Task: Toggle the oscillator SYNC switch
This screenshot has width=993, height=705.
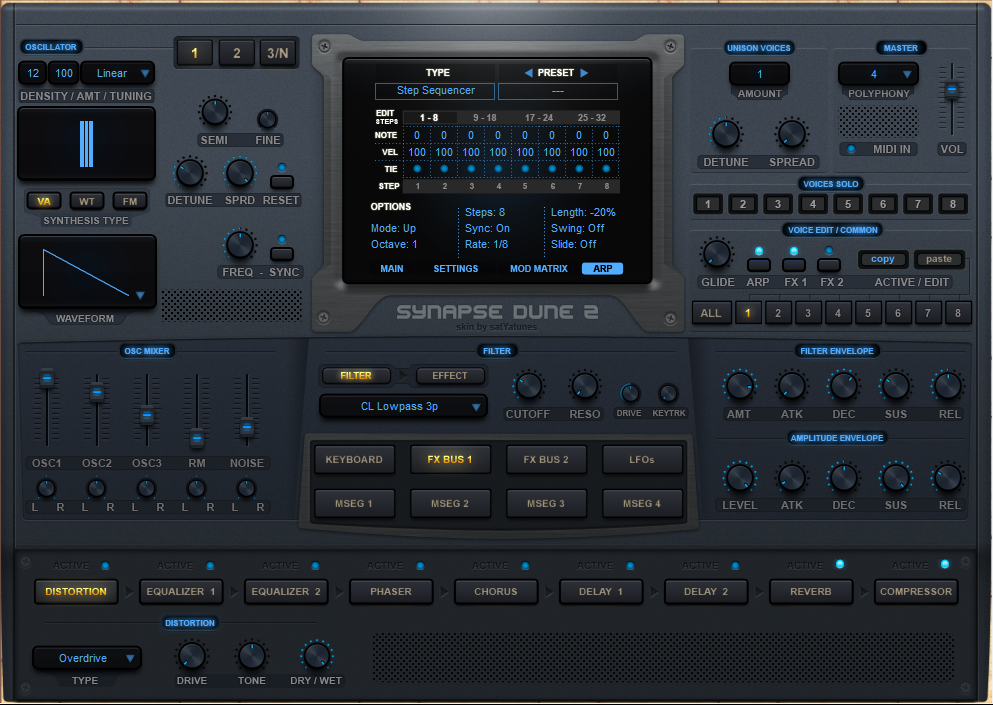Action: [282, 254]
